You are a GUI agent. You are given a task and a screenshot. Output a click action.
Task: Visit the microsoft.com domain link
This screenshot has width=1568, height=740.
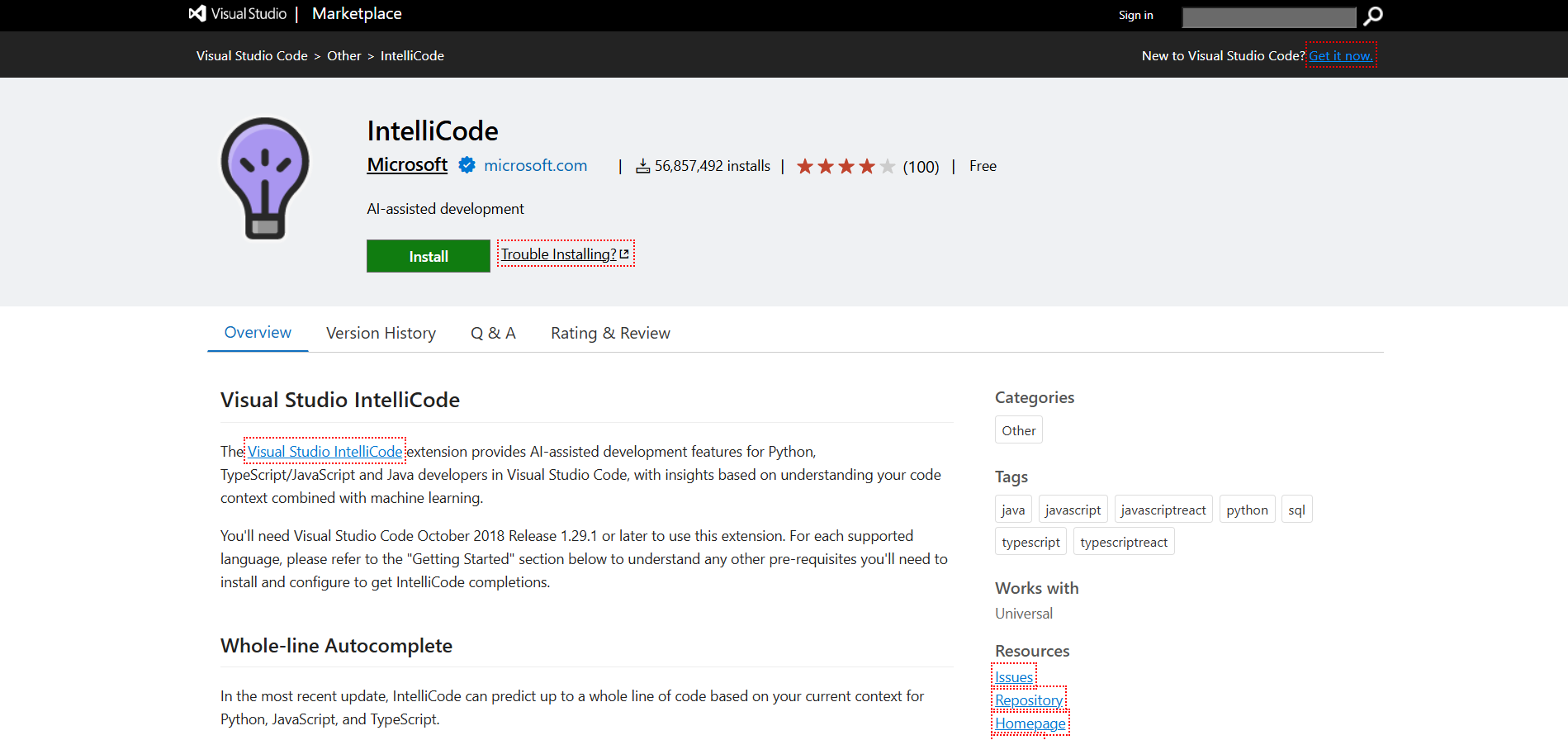(535, 165)
